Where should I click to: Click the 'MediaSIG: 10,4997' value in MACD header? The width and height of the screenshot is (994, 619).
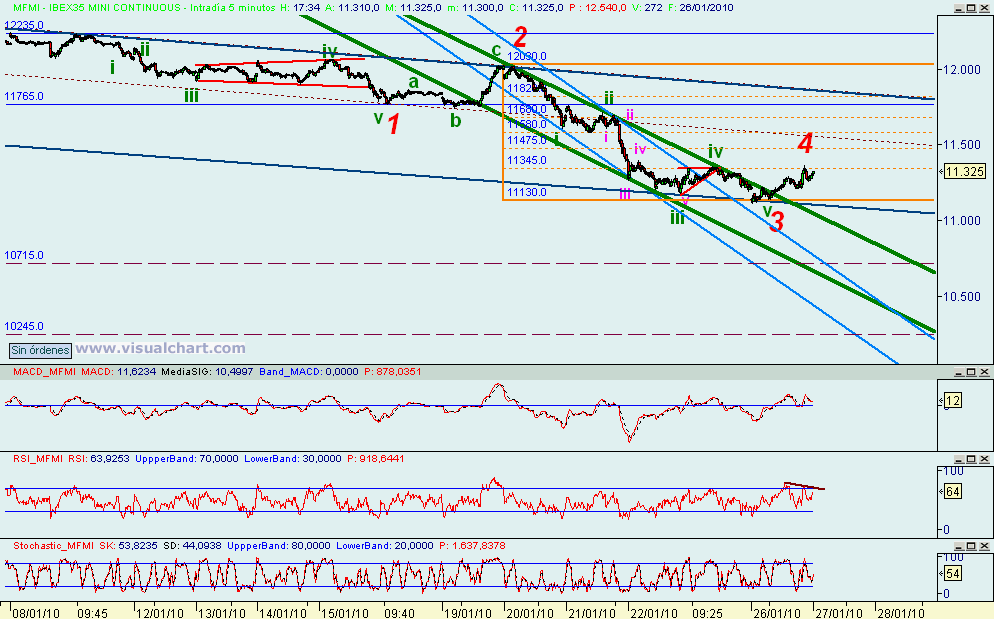206,372
